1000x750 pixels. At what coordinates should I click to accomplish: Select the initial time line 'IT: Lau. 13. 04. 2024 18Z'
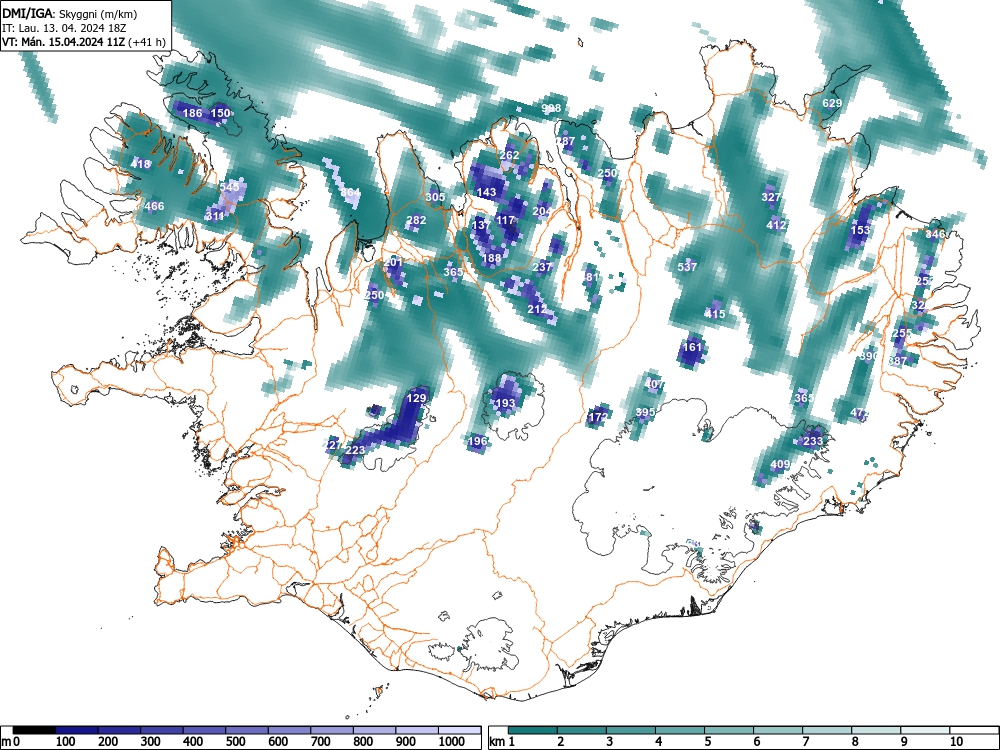[x=64, y=28]
